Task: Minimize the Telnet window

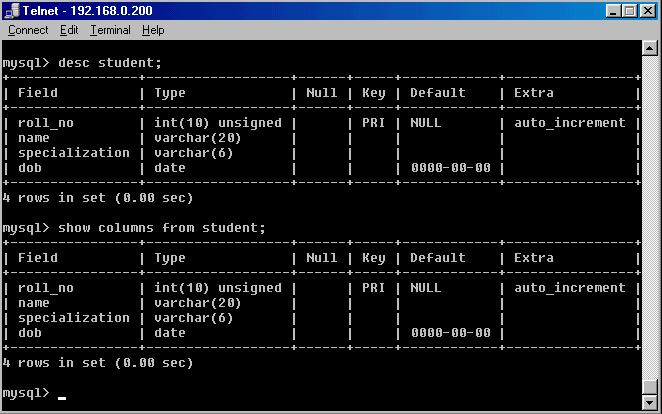Action: click(613, 11)
